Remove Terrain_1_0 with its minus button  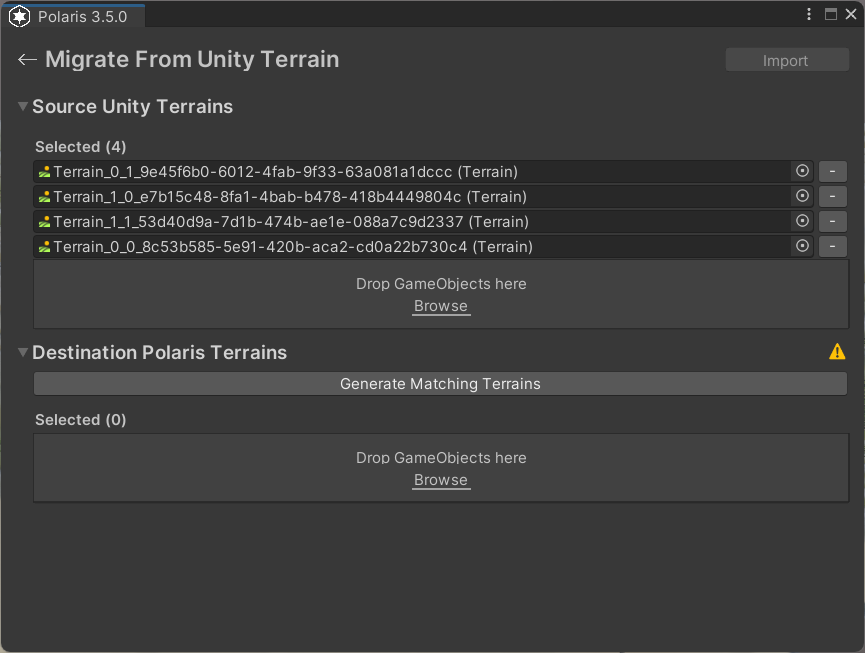832,196
